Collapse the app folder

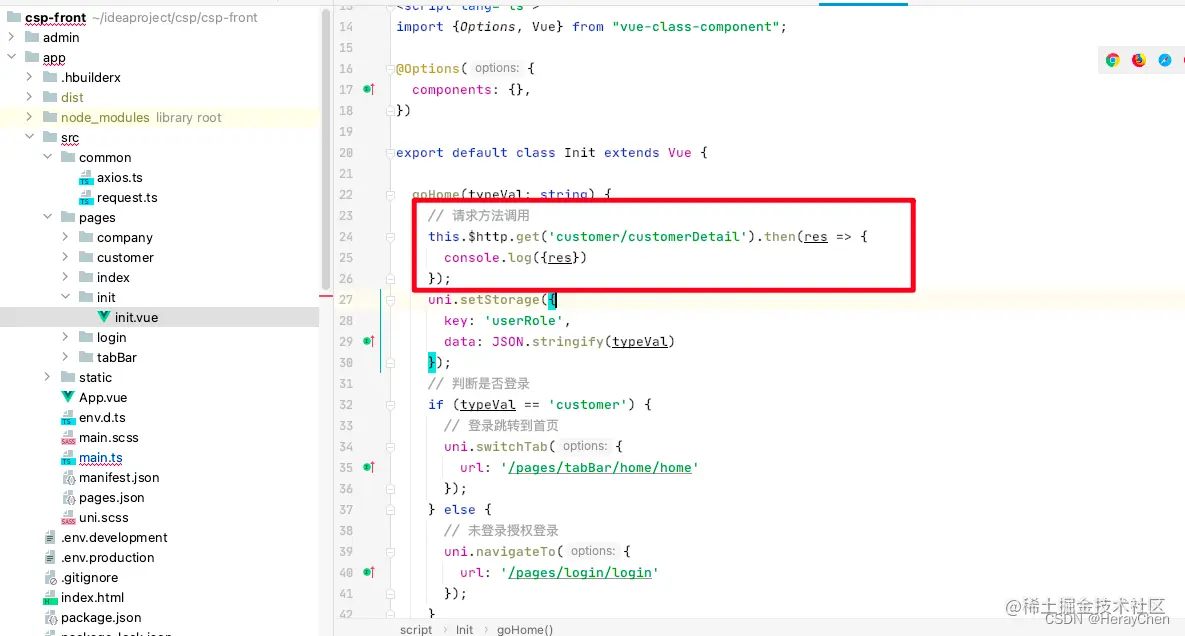pos(11,57)
